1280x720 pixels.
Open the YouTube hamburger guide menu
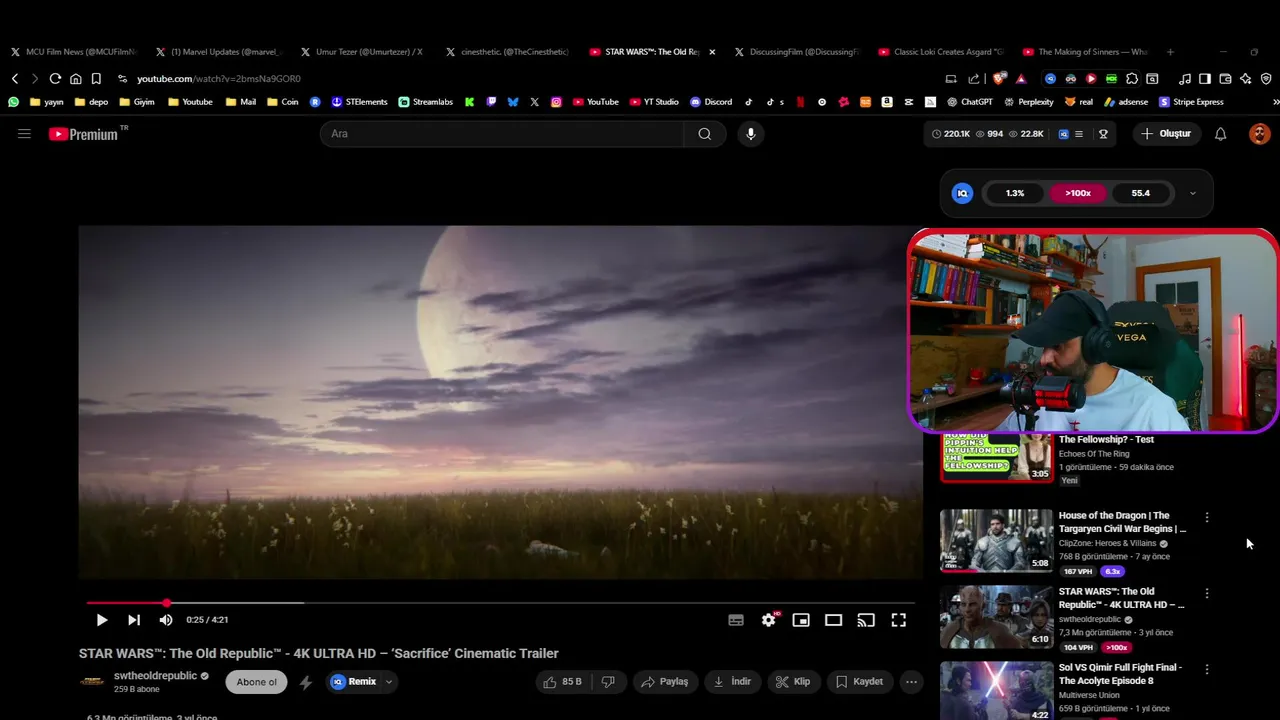point(24,133)
